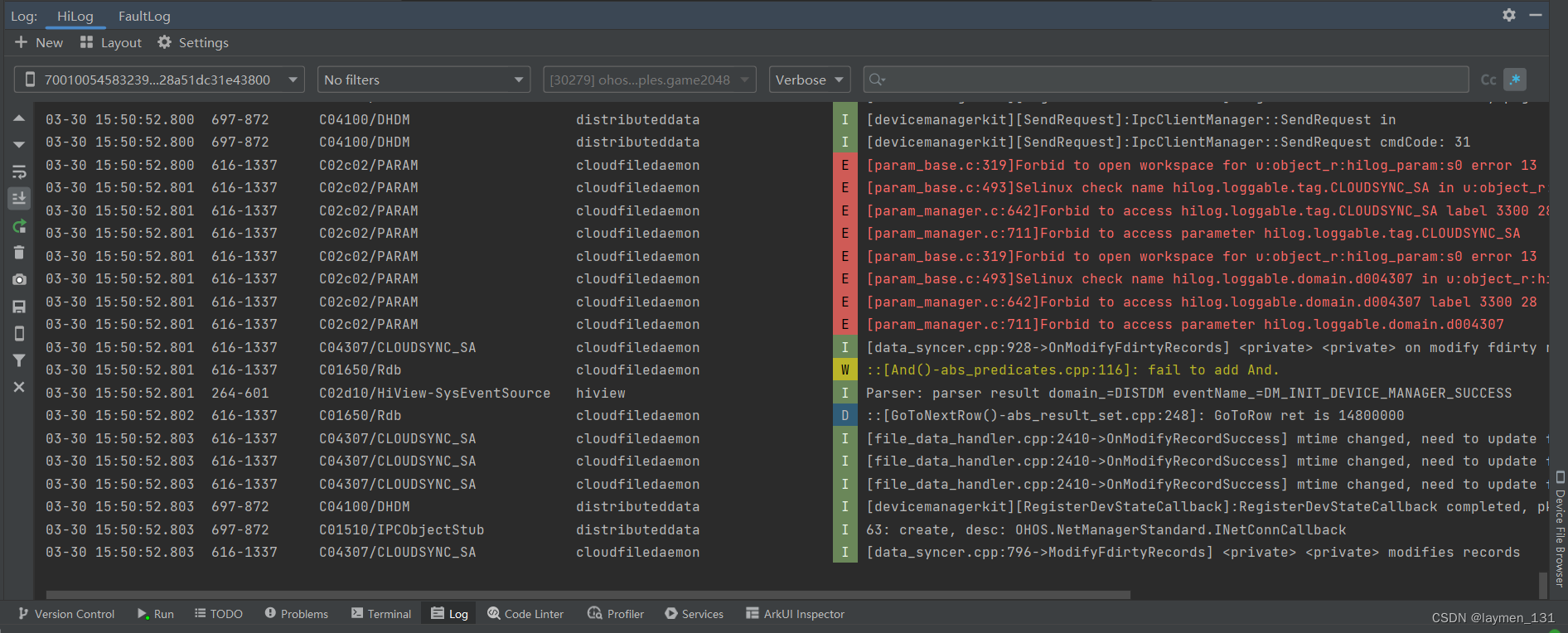Click the green restart log icon

click(x=18, y=226)
